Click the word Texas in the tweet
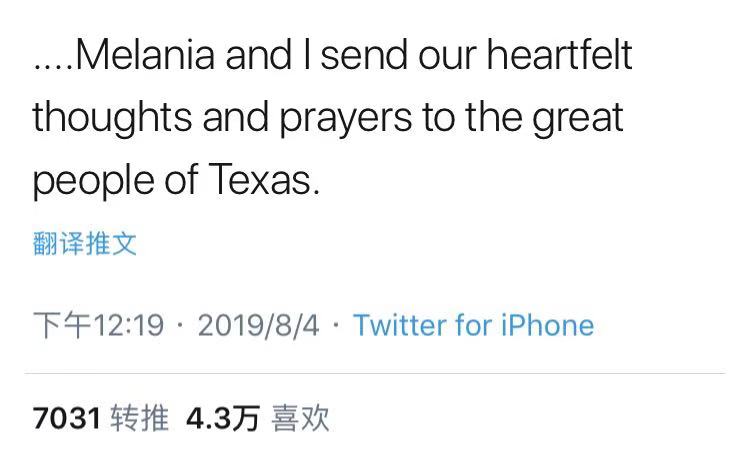This screenshot has width=750, height=449. 265,181
